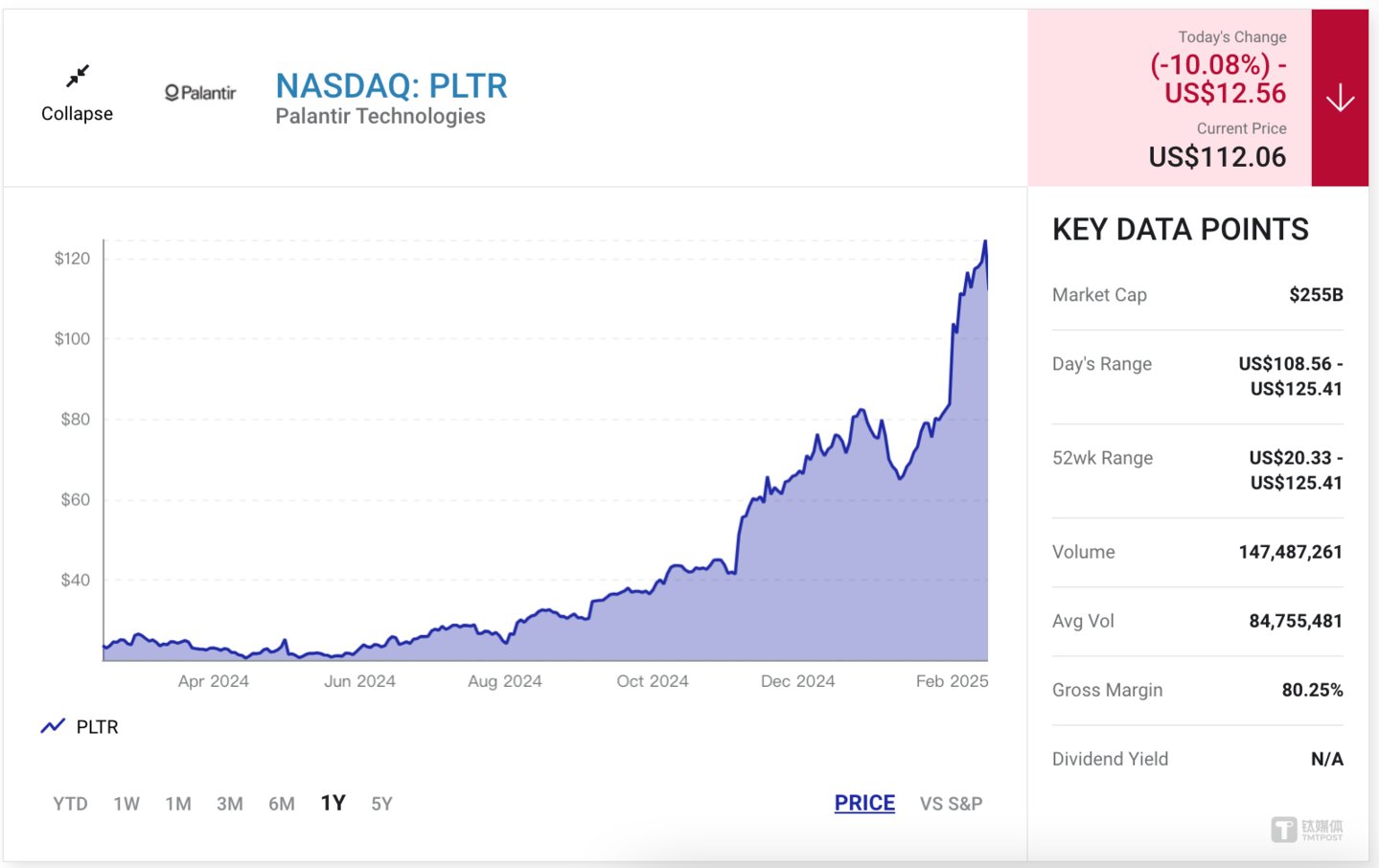Click the Current Price US$112.06 value

(x=1217, y=157)
